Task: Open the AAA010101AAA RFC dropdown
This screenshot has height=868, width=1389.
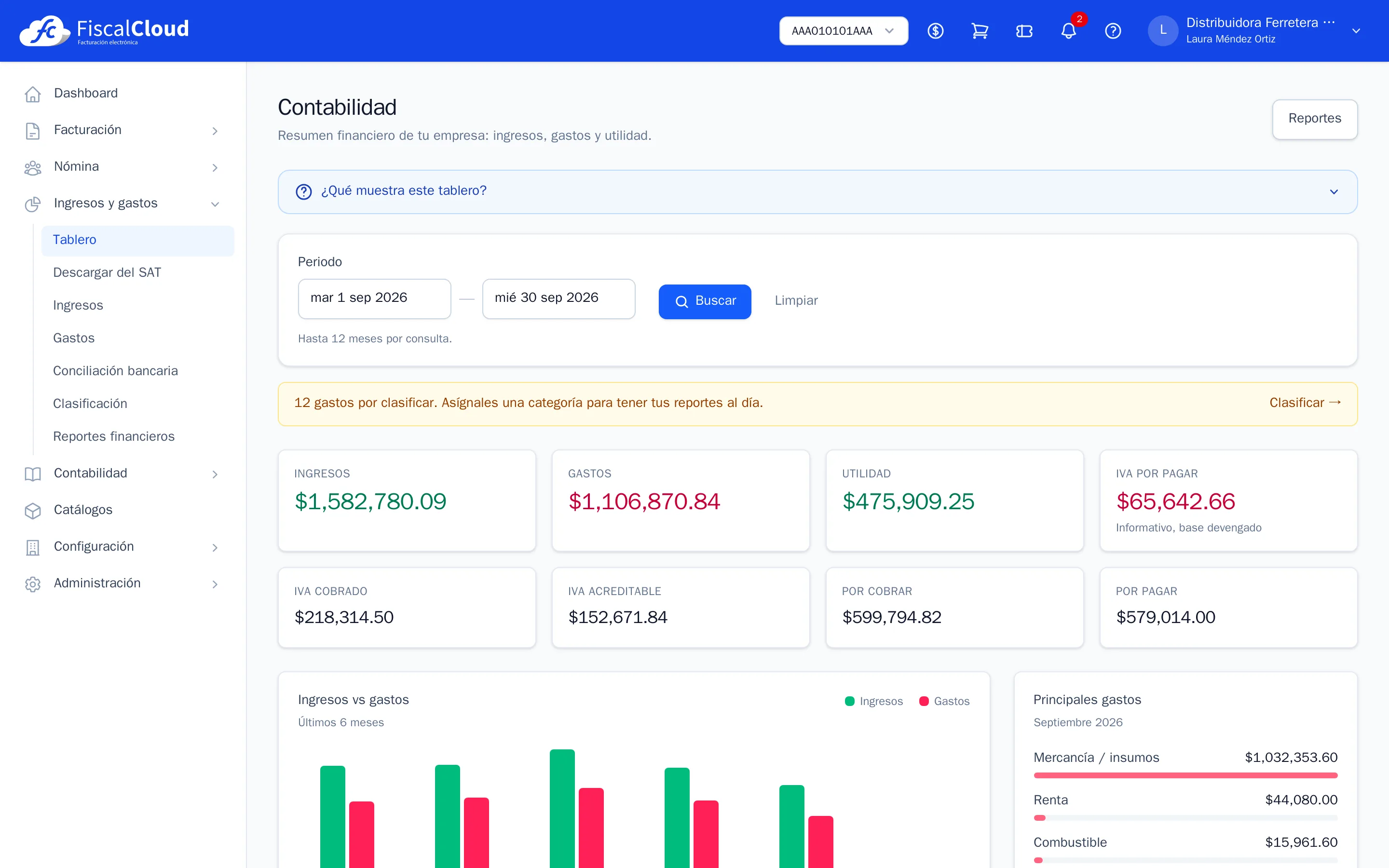Action: (x=843, y=31)
